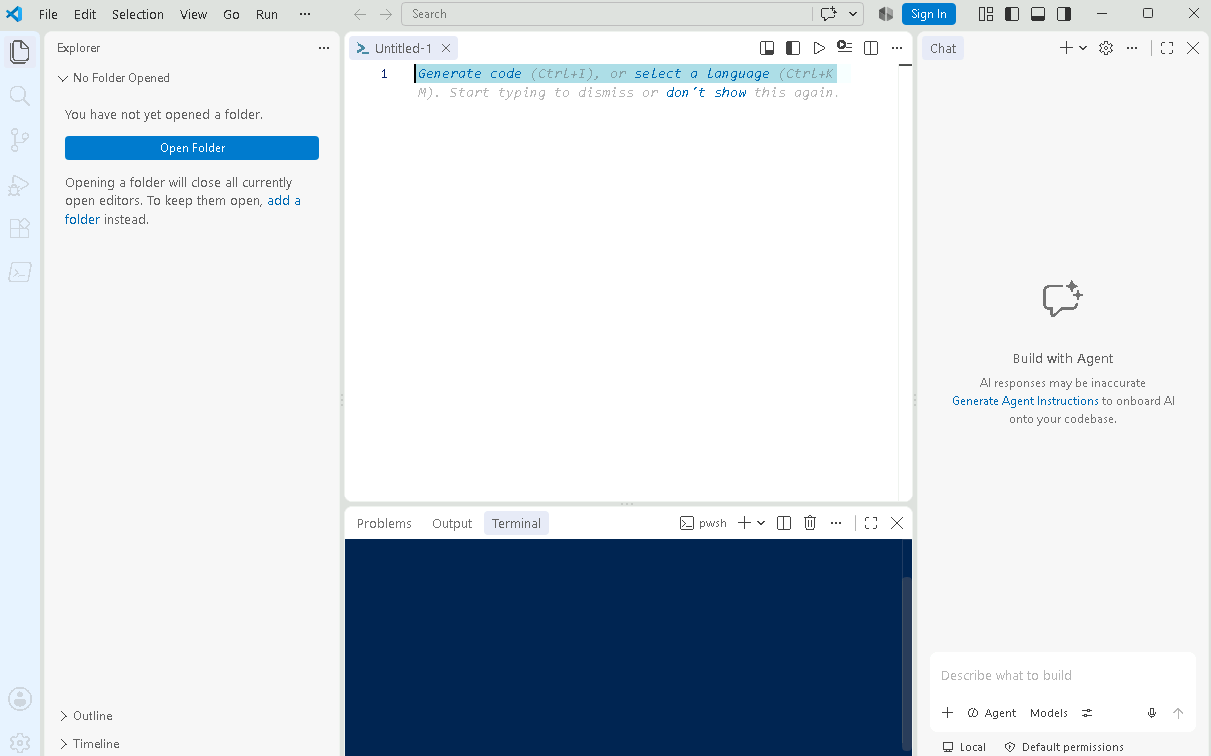Open chat from the search bar icon

coord(828,14)
